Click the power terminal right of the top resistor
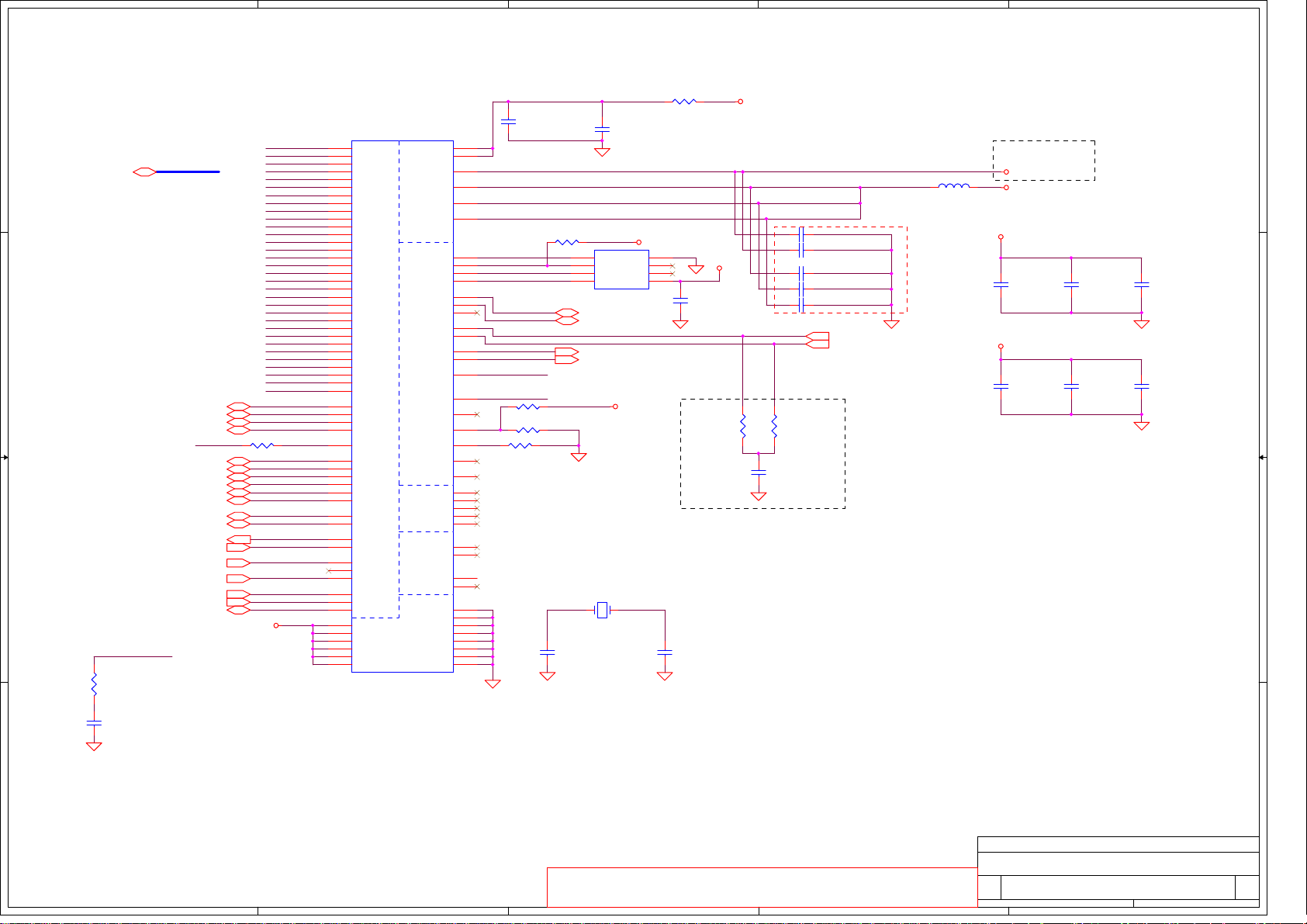Viewport: 1307px width, 924px height. pos(740,102)
